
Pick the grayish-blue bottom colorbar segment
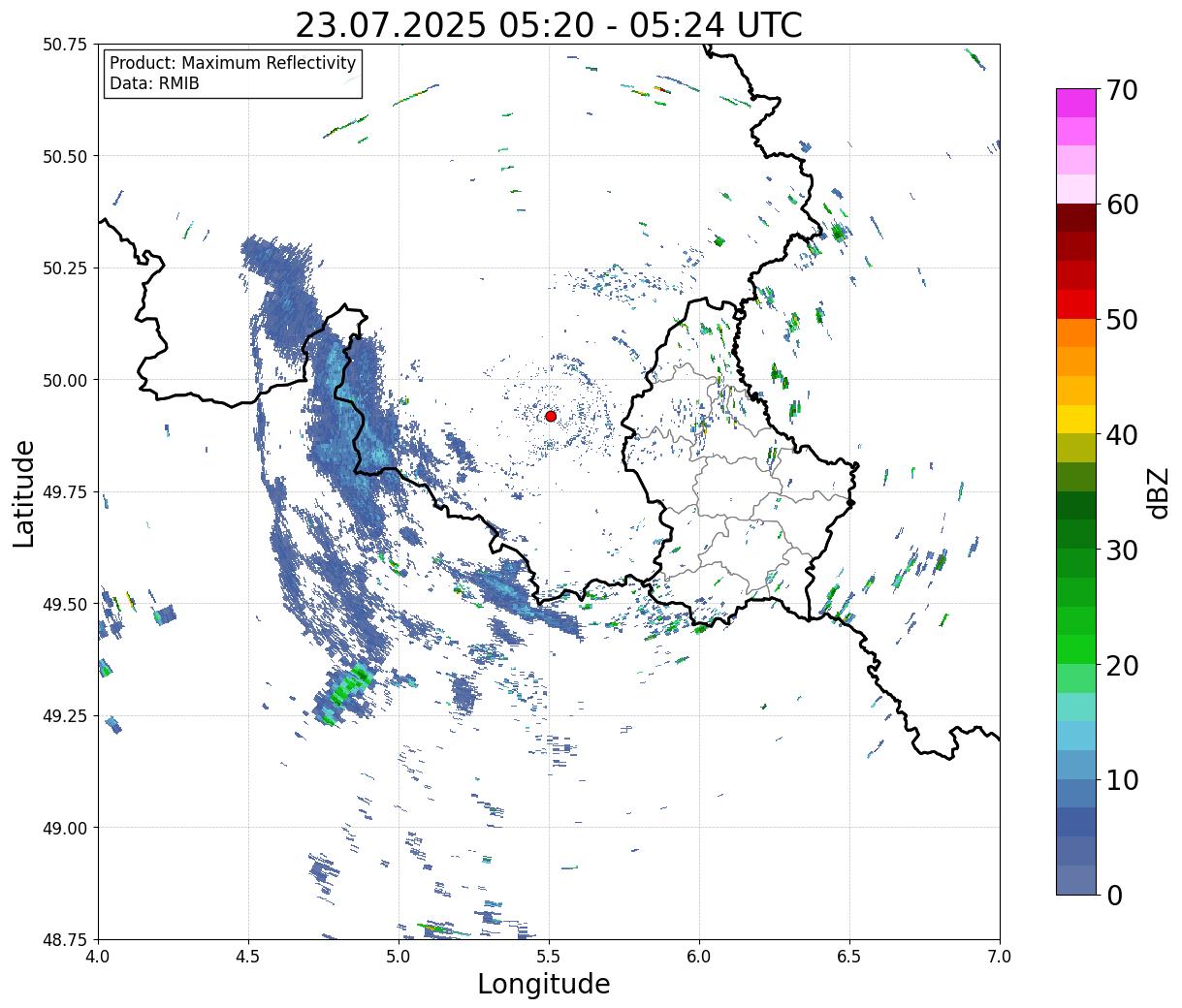click(1076, 878)
